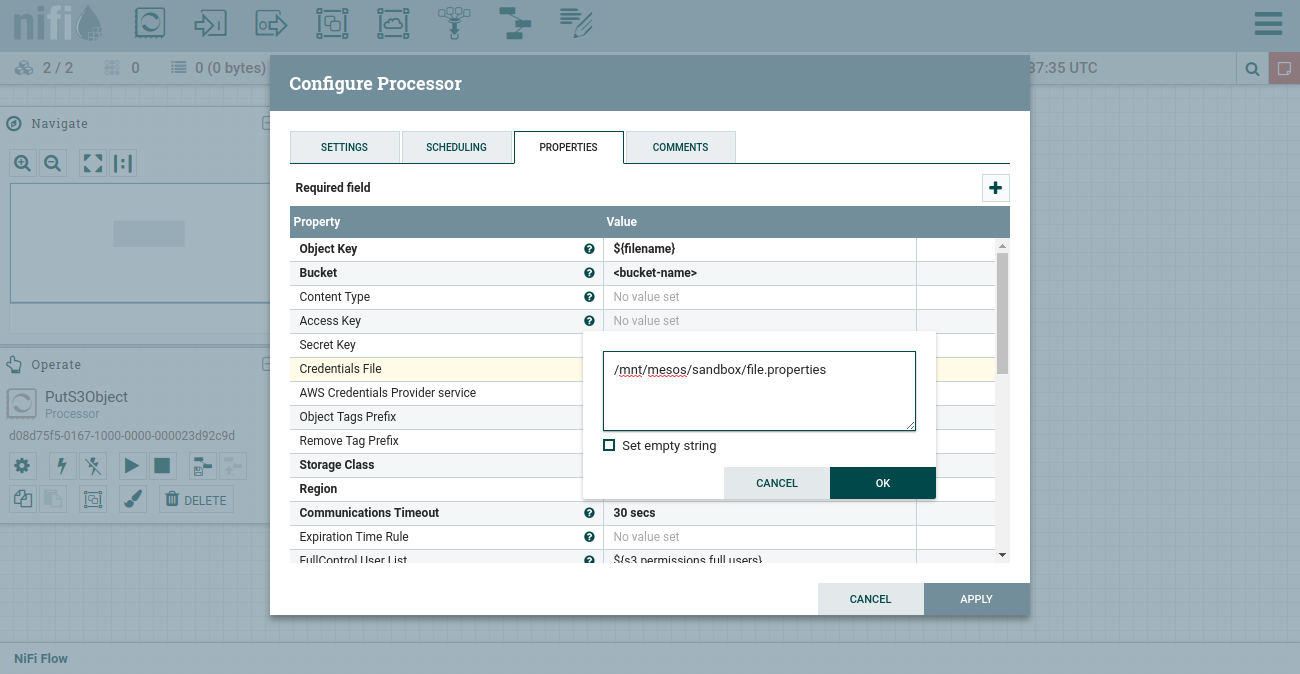Viewport: 1300px width, 674px height.
Task: Click the Process Group toolbar icon
Action: 332,22
